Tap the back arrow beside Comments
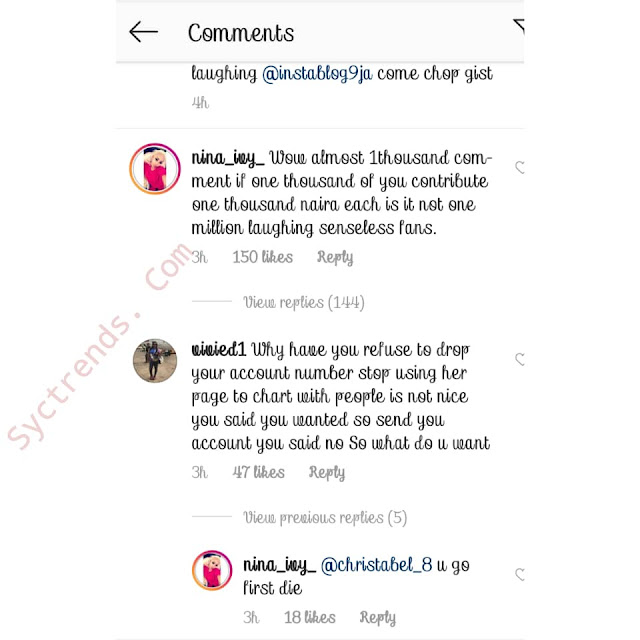Screen dimensions: 640x640 tap(143, 32)
